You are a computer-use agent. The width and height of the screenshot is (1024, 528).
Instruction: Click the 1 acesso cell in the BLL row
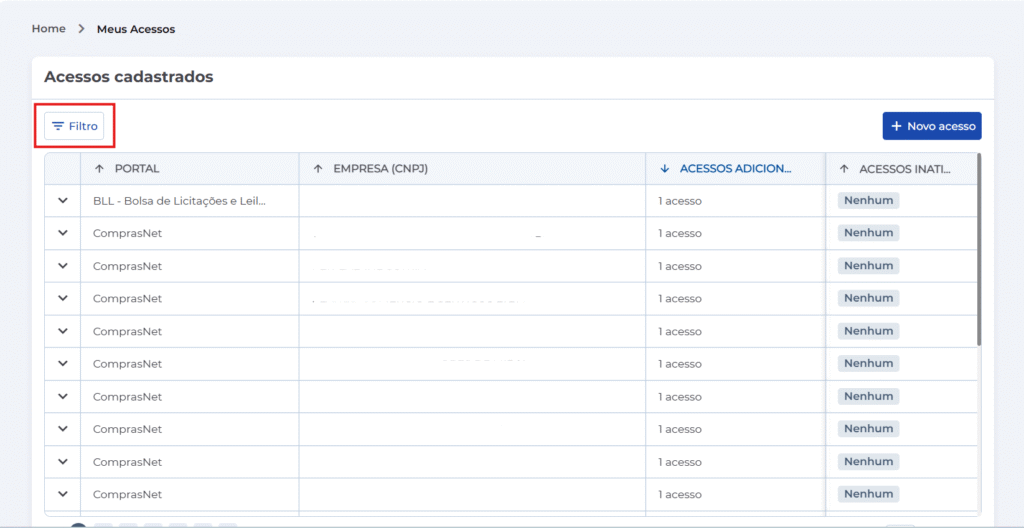[x=680, y=201]
